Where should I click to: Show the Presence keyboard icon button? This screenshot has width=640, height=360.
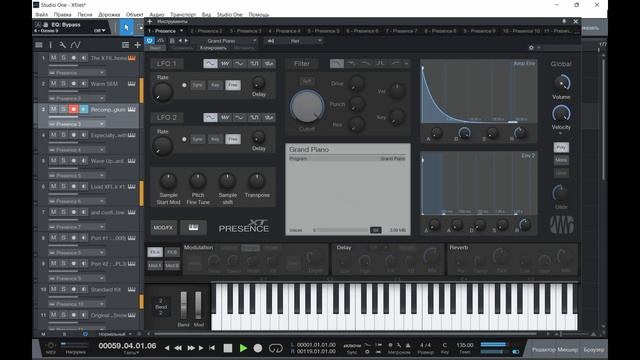coord(193,228)
